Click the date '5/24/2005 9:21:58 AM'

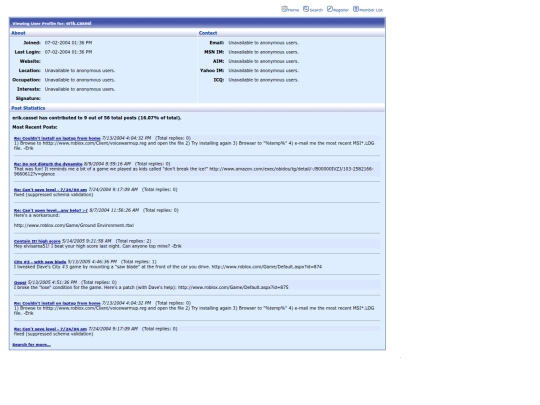click(x=87, y=241)
